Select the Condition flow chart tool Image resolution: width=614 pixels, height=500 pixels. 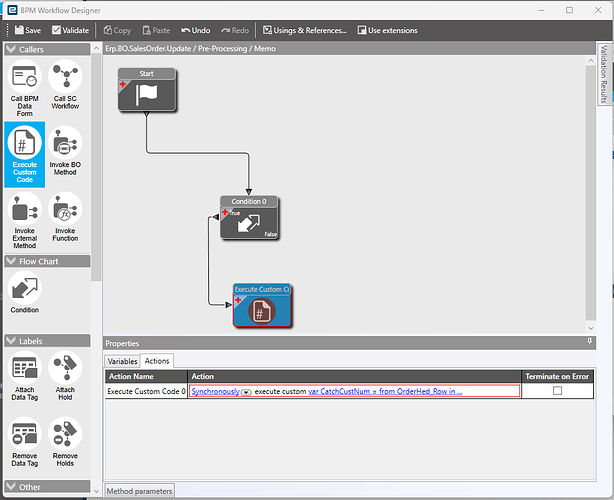25,292
